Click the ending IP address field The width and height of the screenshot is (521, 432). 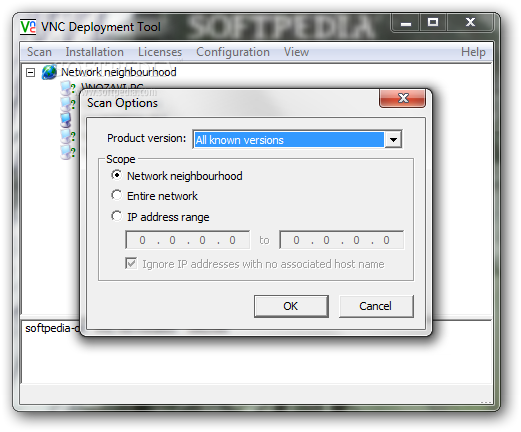click(342, 240)
